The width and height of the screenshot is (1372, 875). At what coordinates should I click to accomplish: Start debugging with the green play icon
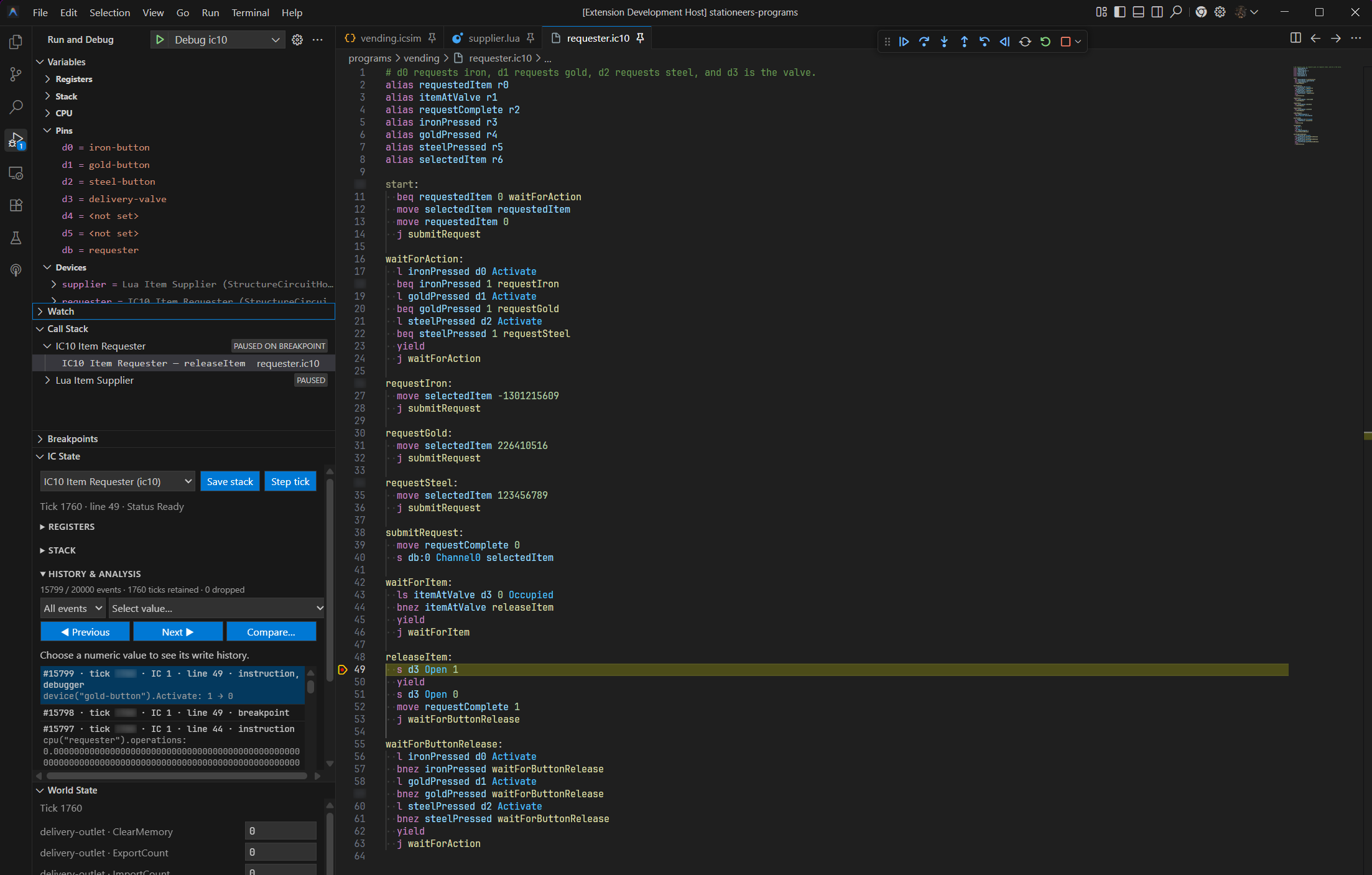160,40
